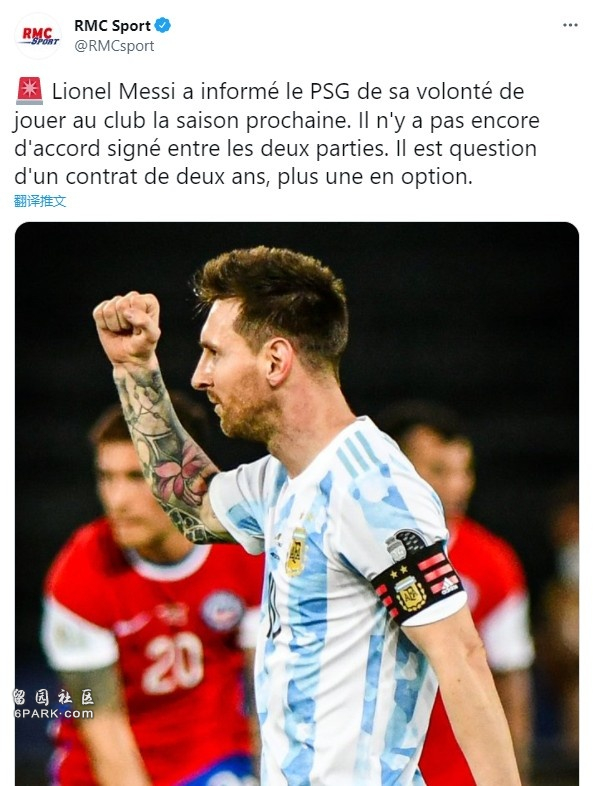Image resolution: width=593 pixels, height=786 pixels.
Task: Open the three-dot more options menu
Action: [x=570, y=25]
